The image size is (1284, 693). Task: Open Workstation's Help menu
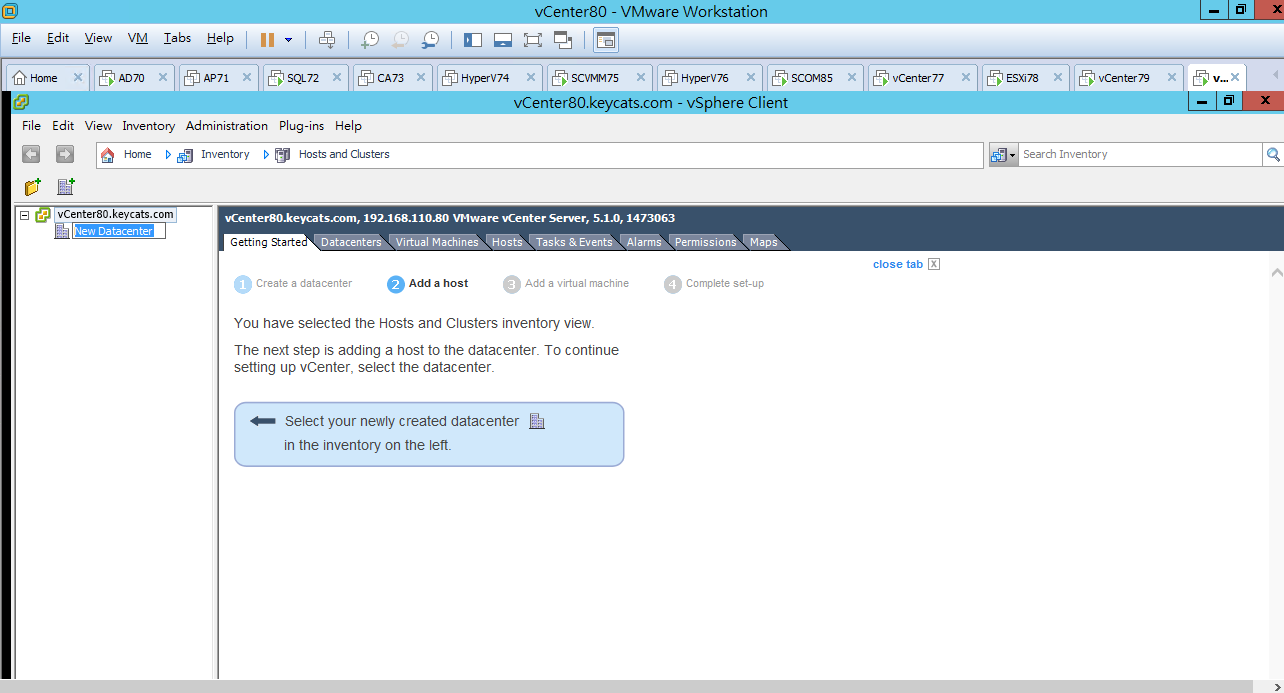[220, 38]
